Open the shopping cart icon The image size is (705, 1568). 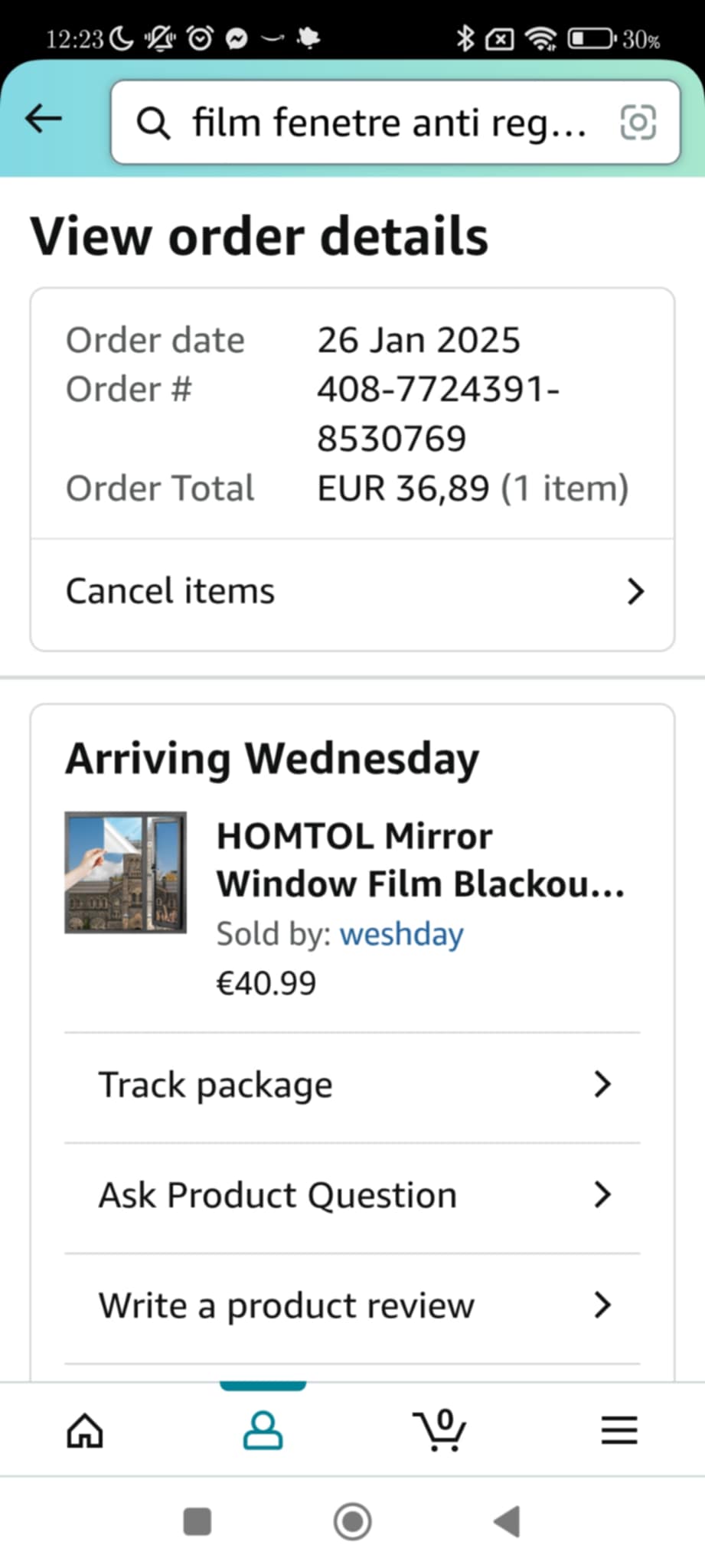click(439, 1429)
